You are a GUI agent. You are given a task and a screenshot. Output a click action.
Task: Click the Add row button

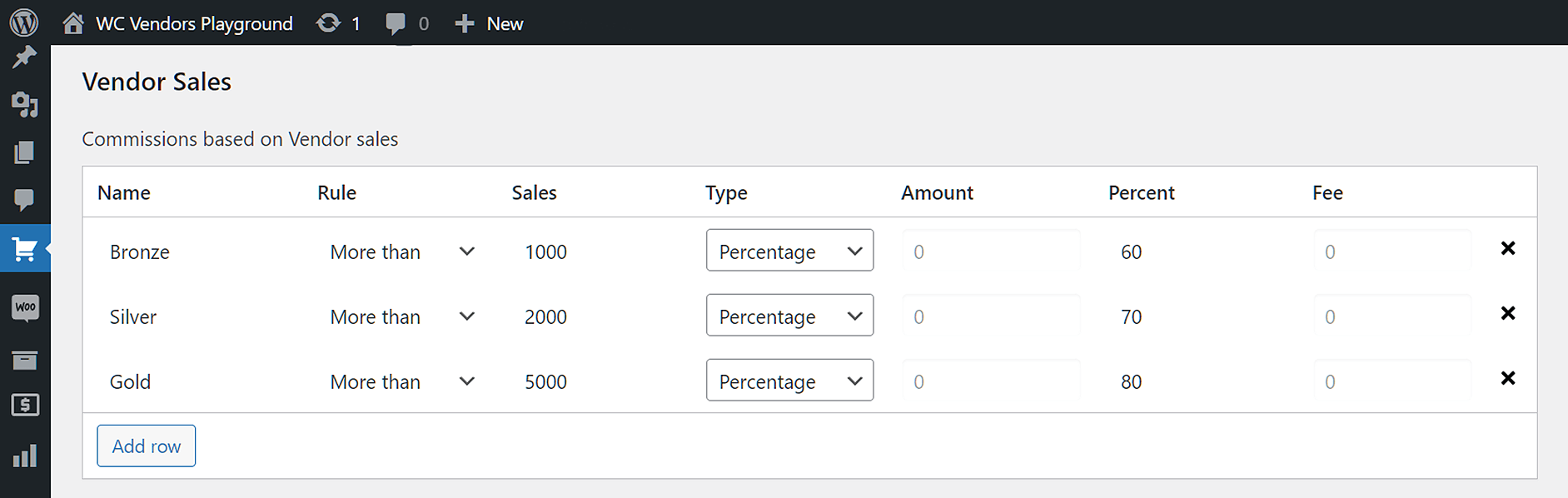click(147, 446)
